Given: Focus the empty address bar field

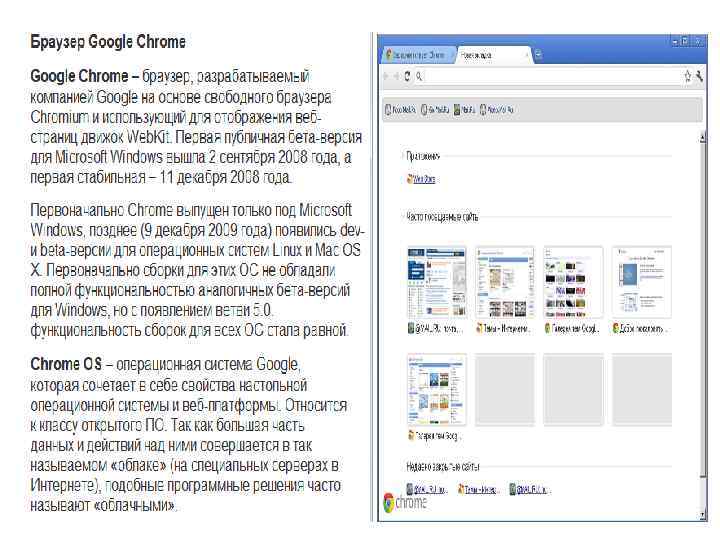Looking at the screenshot, I should (551, 76).
